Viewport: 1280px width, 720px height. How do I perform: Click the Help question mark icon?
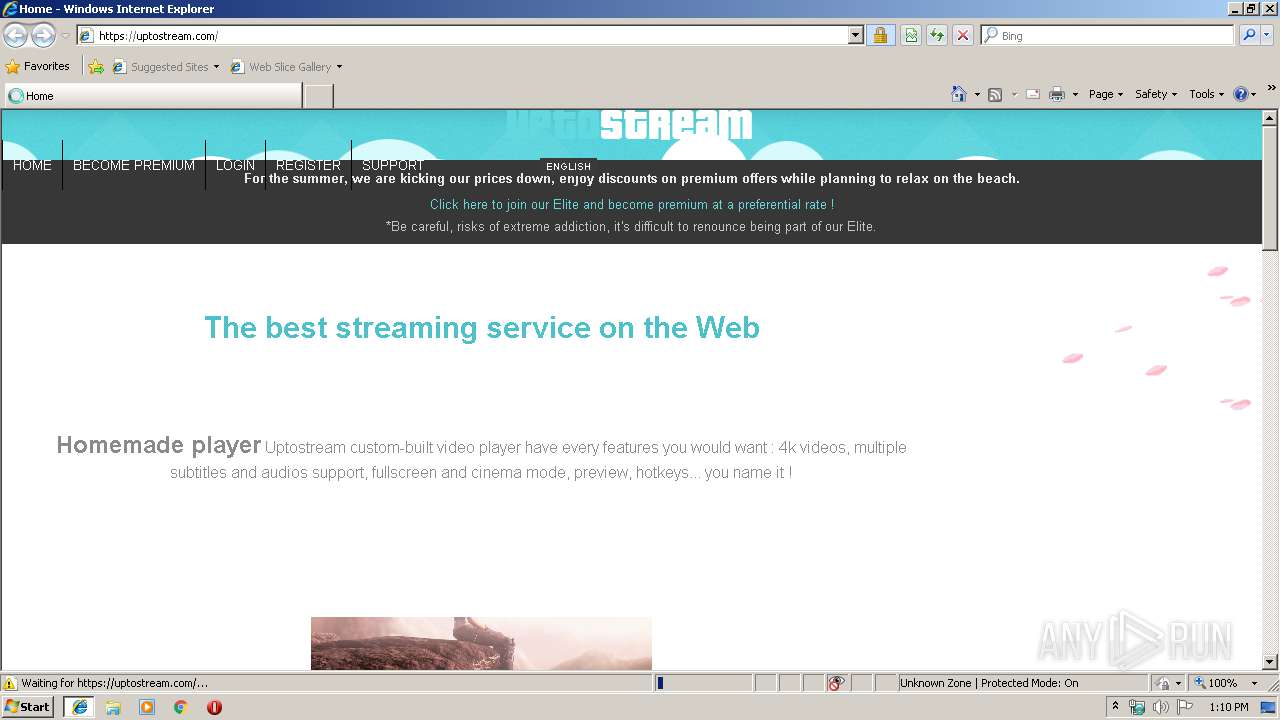pos(1241,94)
